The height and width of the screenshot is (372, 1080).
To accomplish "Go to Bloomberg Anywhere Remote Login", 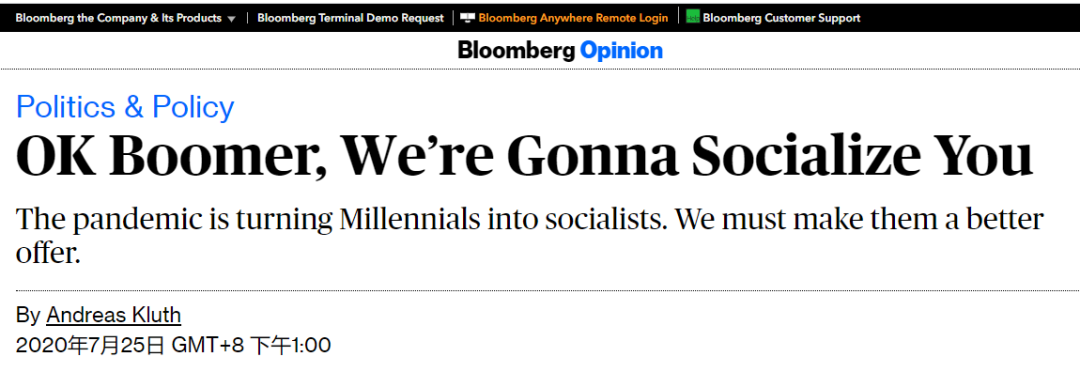I will pyautogui.click(x=573, y=18).
